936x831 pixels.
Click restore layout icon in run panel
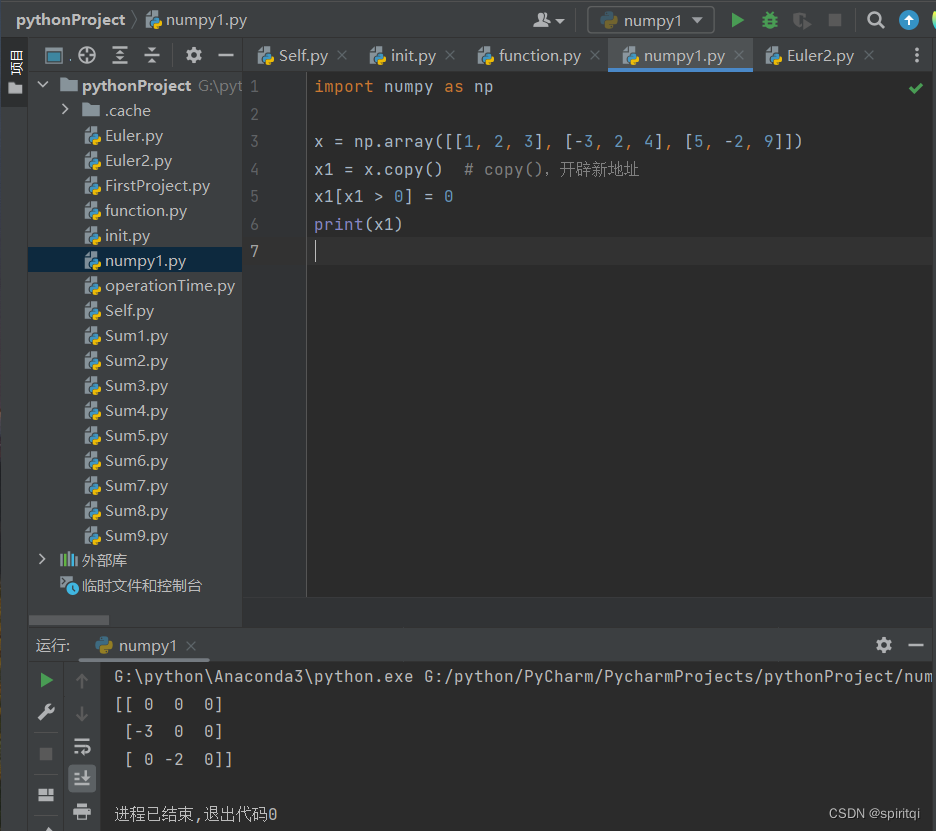coord(46,795)
